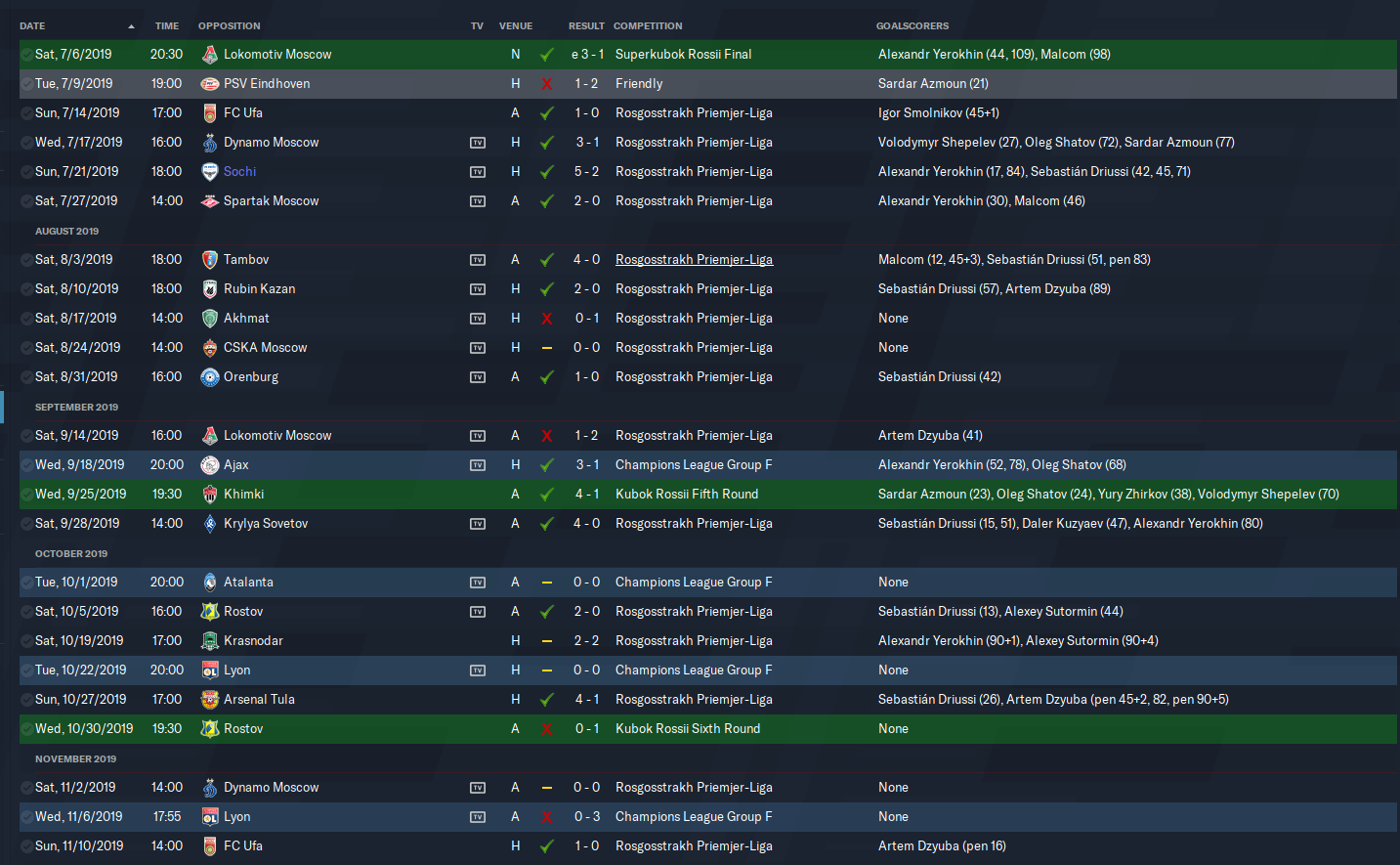Click the PSV Eindhoven club badge
Screen dimensions: 1400x865
(x=209, y=84)
